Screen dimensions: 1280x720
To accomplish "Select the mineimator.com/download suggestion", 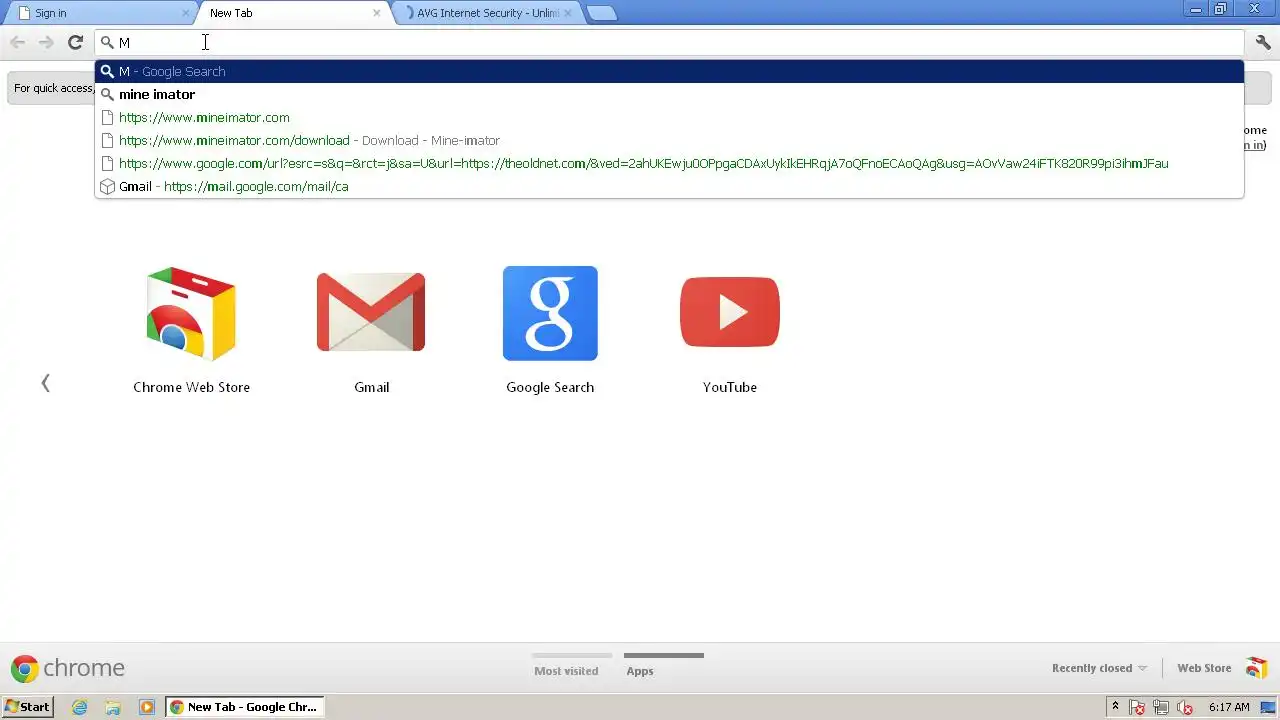I will [669, 140].
